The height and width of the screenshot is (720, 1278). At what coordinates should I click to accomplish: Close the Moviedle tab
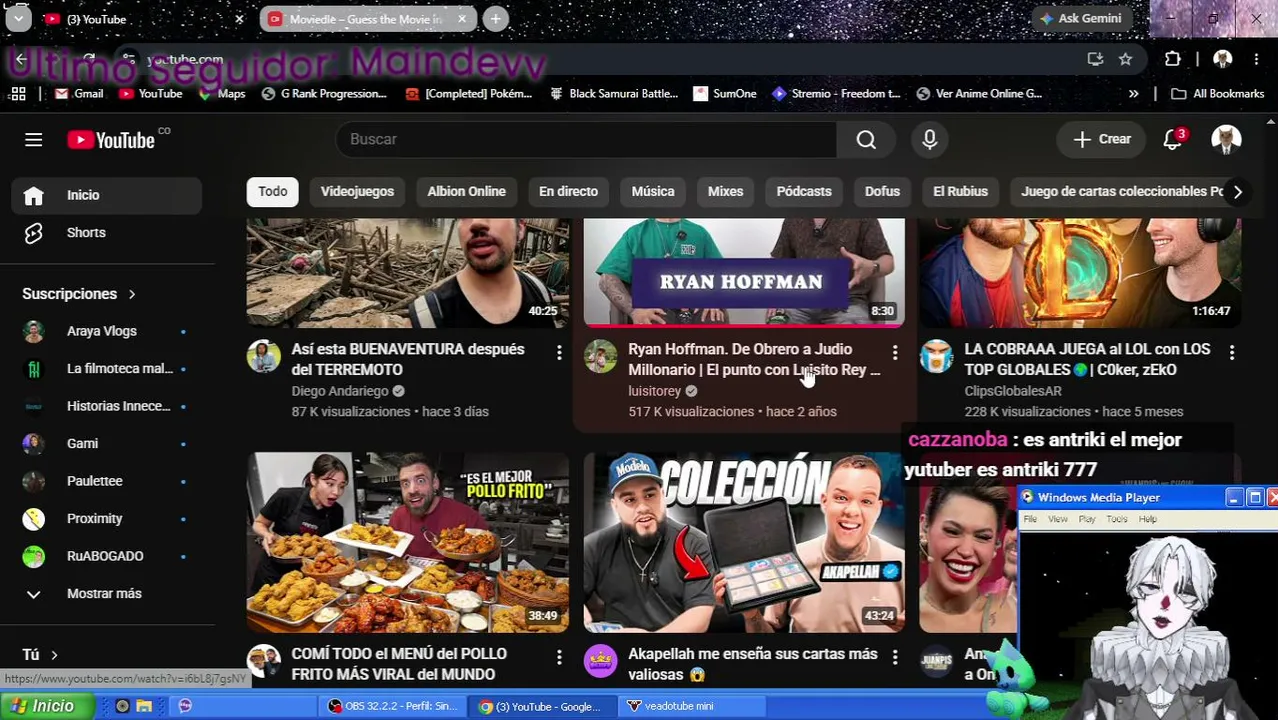[461, 19]
